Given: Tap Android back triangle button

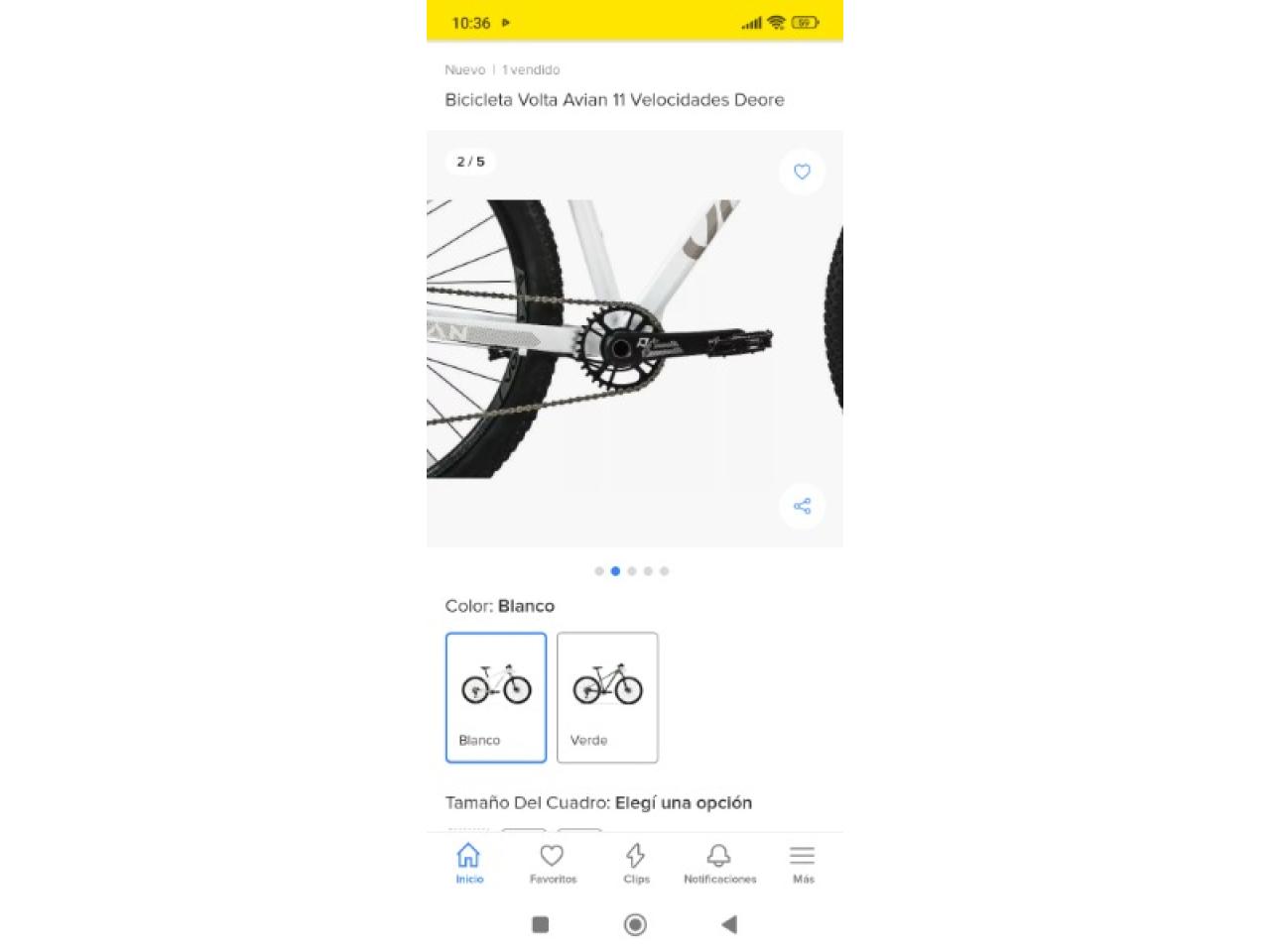Looking at the screenshot, I should point(729,924).
